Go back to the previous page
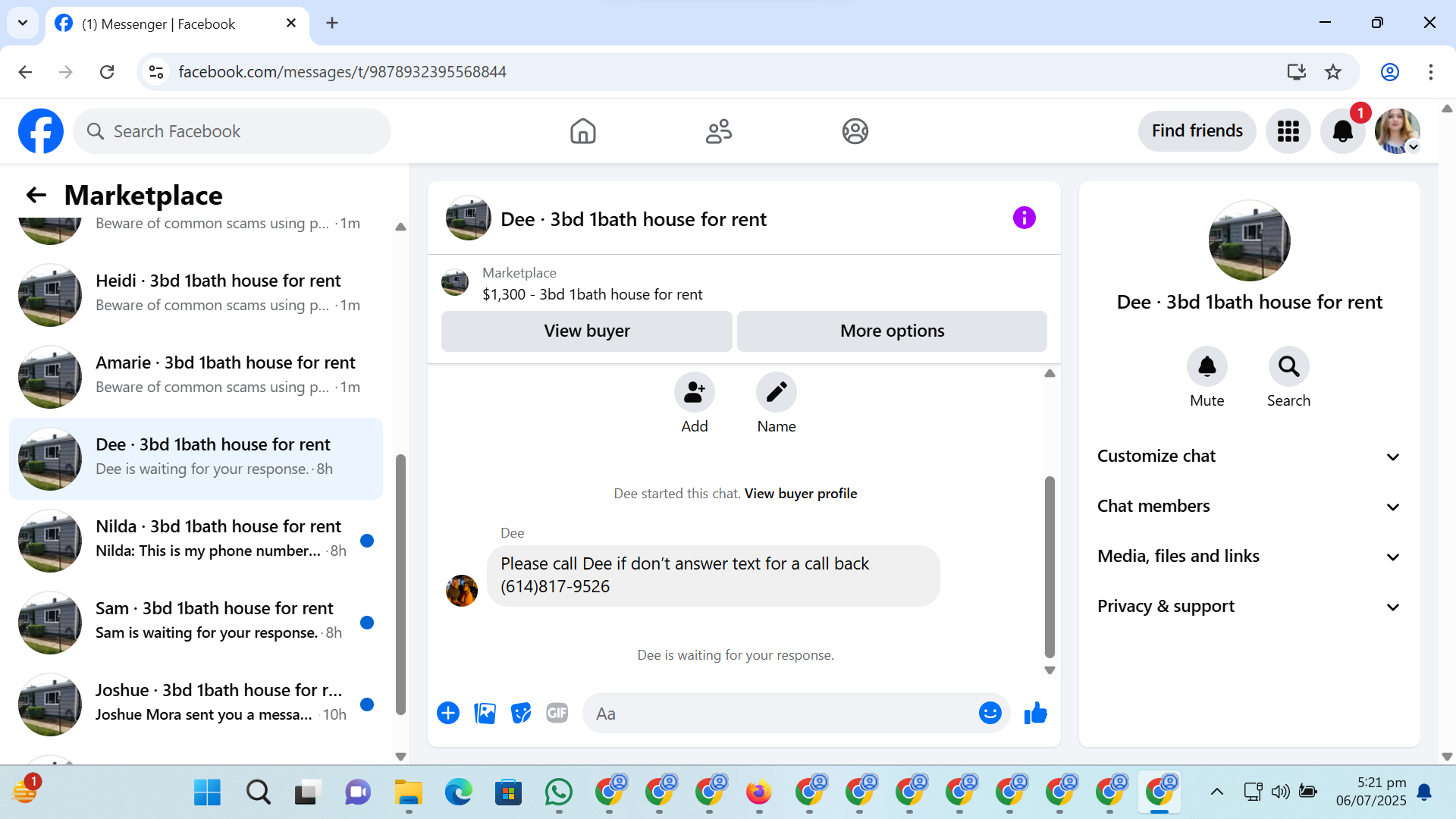Screen dimensions: 1456x819 point(25,71)
